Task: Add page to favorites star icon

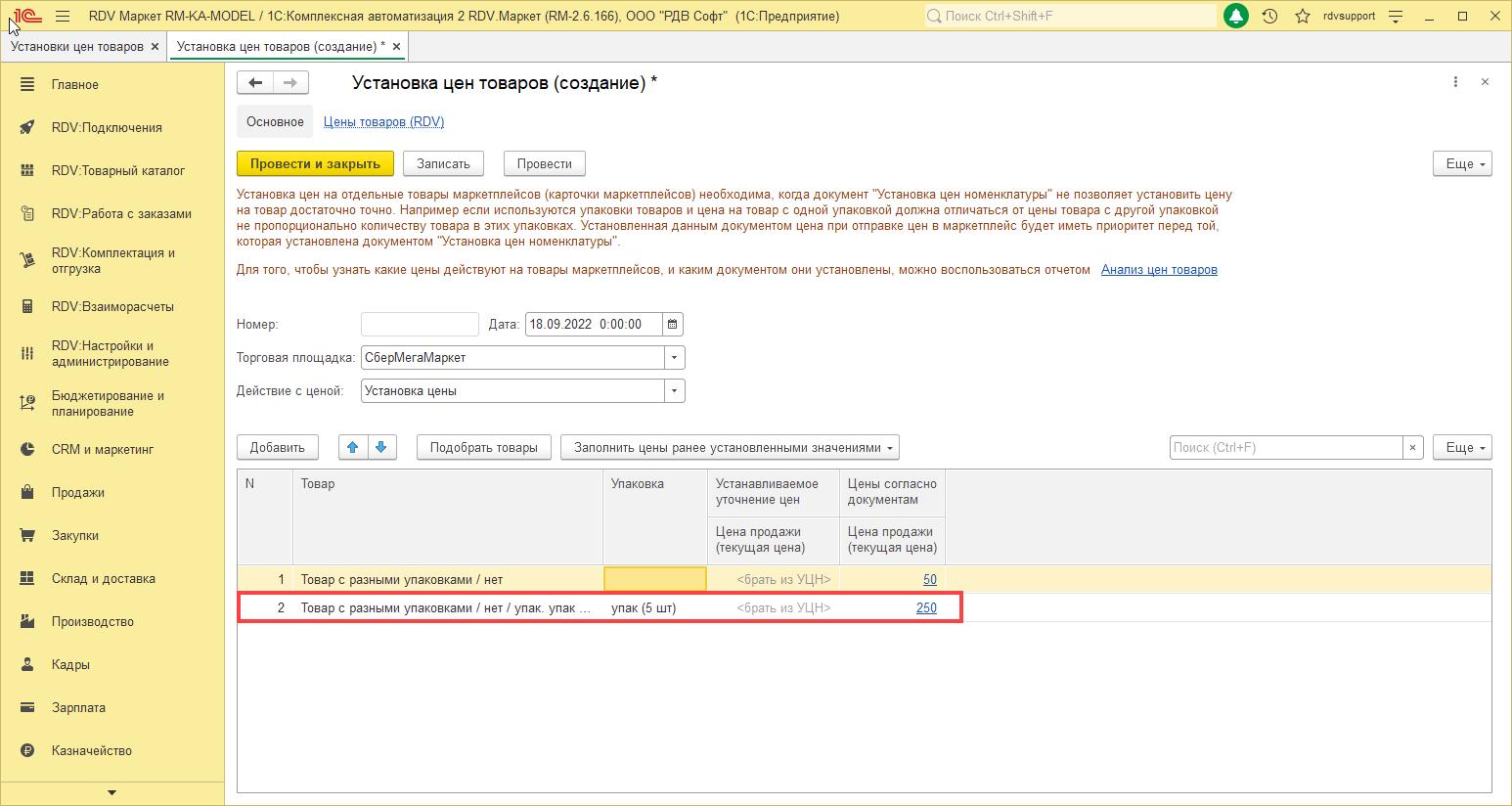Action: coord(1302,17)
